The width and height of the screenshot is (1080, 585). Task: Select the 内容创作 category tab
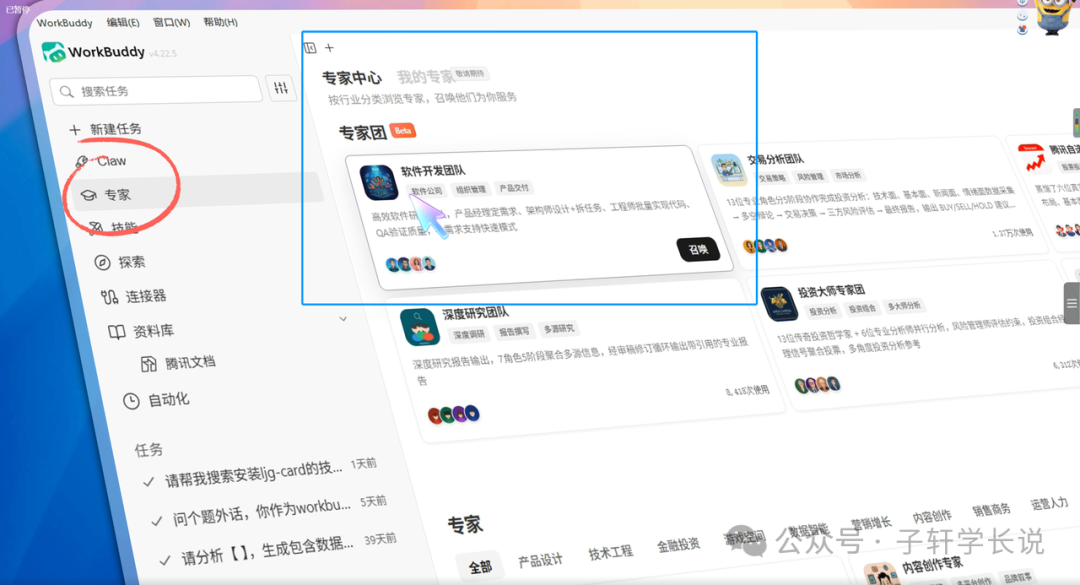(x=932, y=516)
